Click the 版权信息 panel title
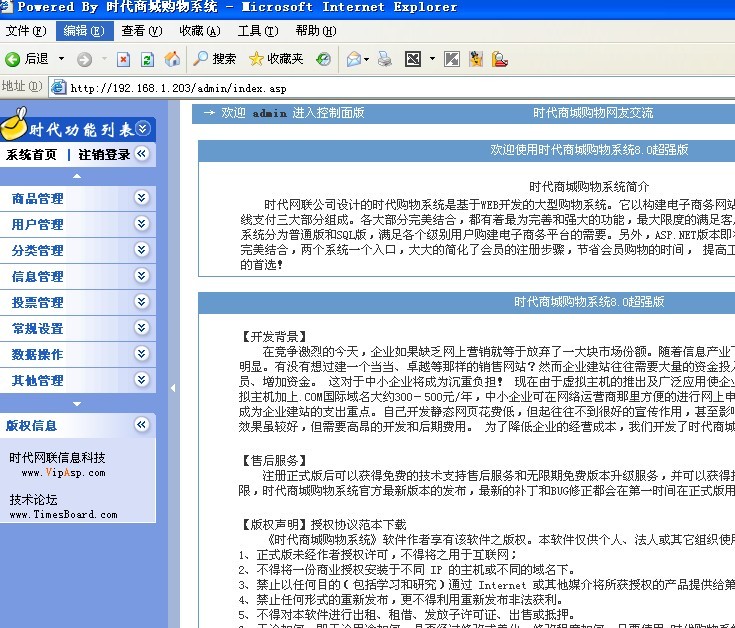This screenshot has width=735, height=628. (31, 426)
